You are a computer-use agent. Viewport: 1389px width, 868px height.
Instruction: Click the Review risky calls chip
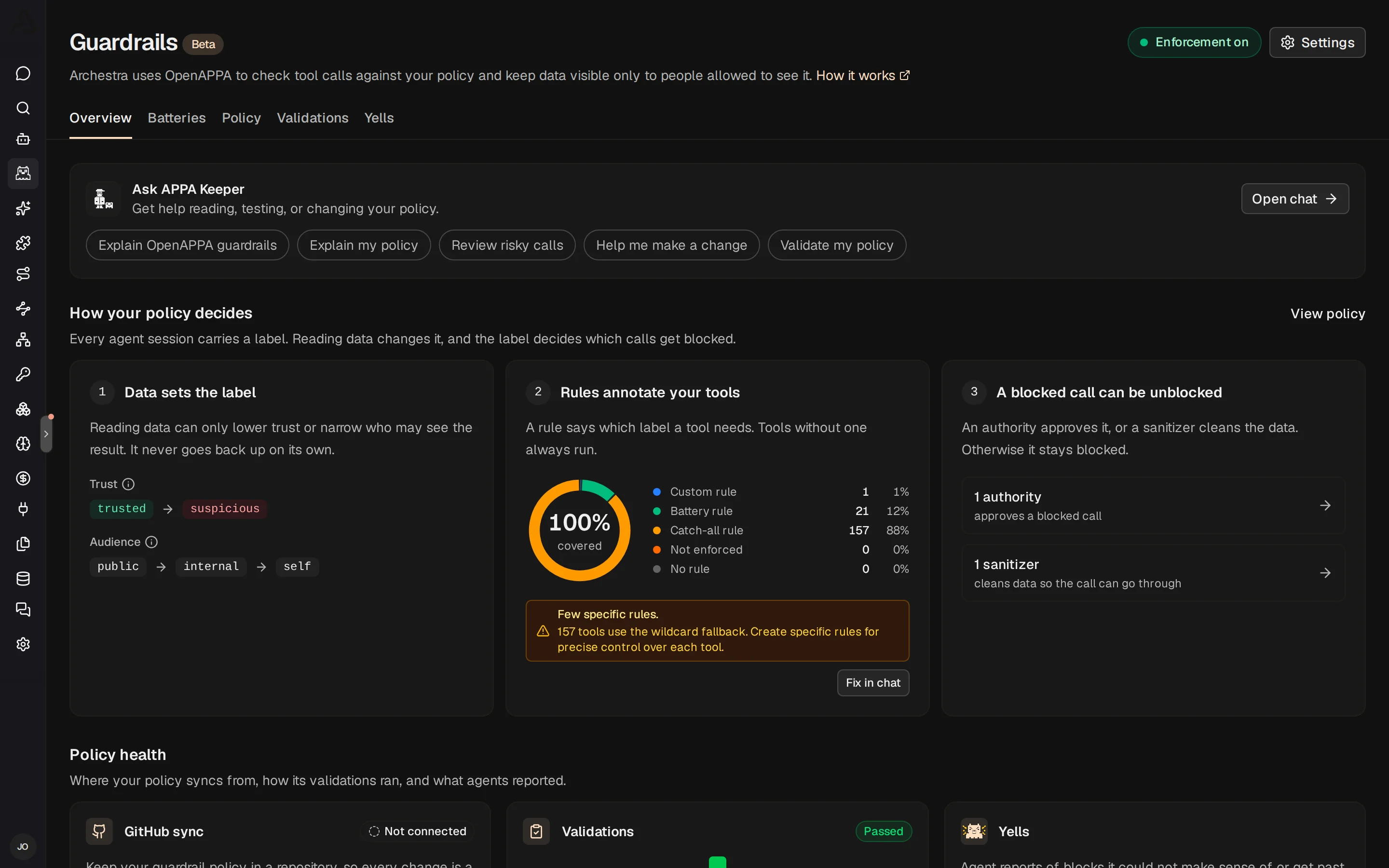tap(507, 245)
